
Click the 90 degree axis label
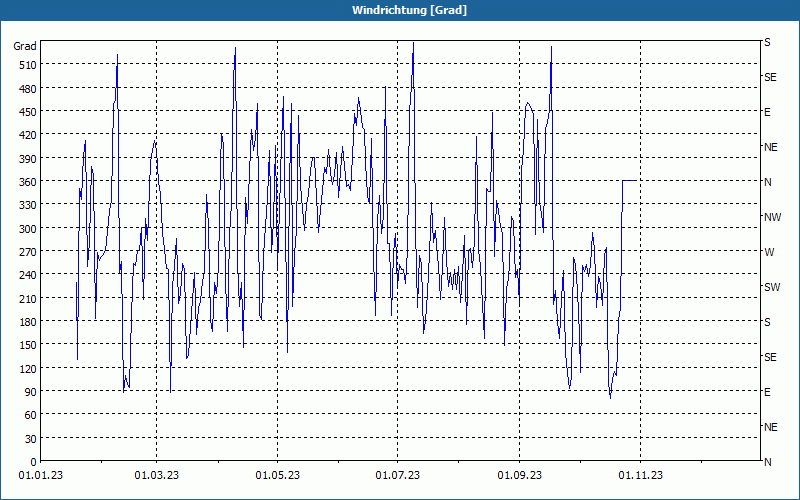coord(31,392)
